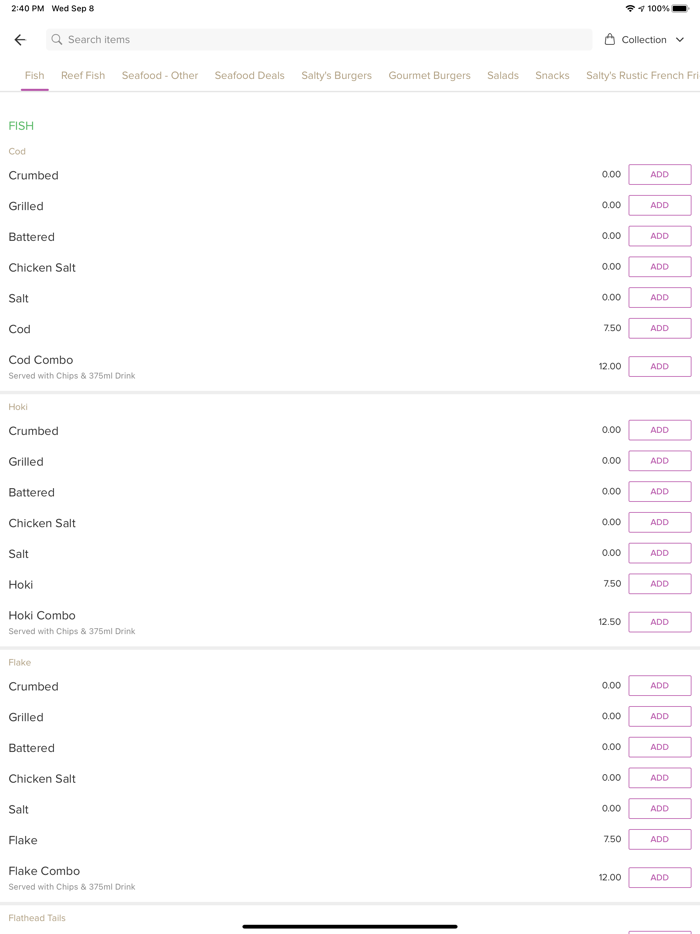This screenshot has height=934, width=700.
Task: Open the Snacks tab
Action: coord(552,75)
